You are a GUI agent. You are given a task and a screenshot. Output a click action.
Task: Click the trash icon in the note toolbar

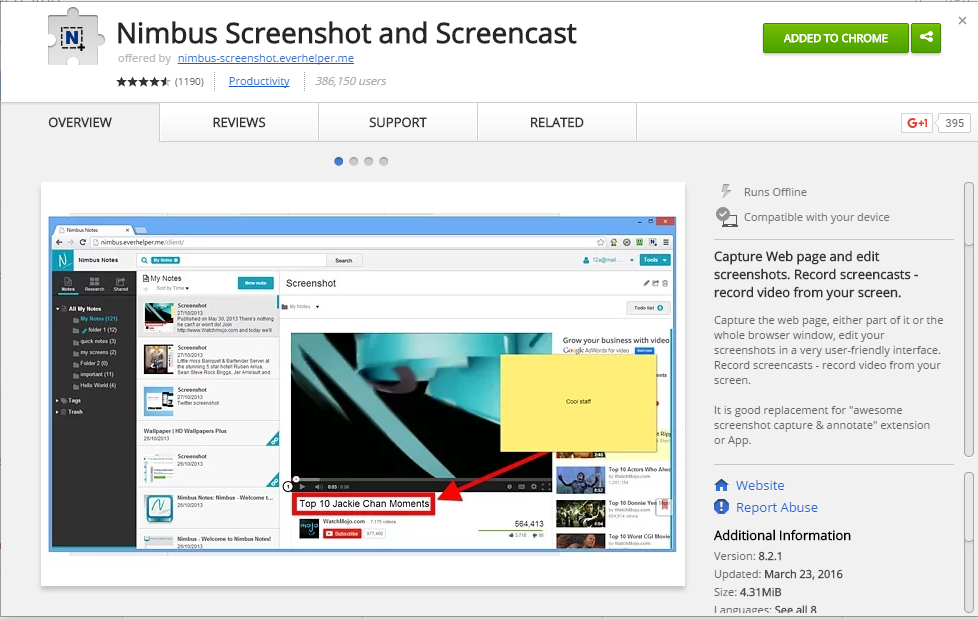tap(664, 284)
